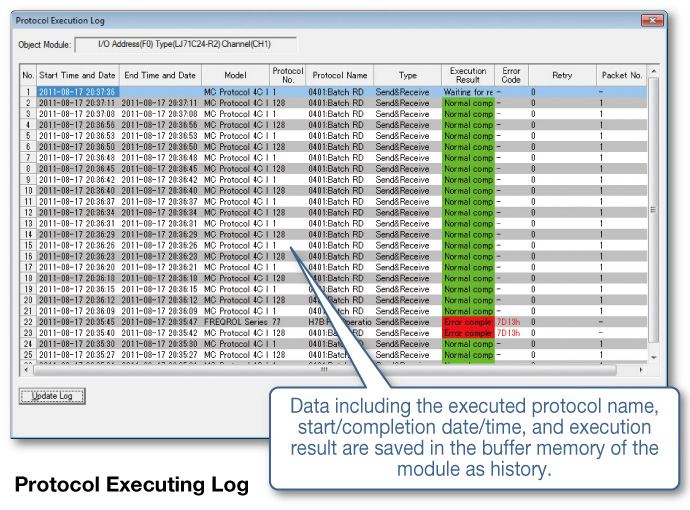Click the Error Code column header
The image size is (690, 510).
pos(511,75)
